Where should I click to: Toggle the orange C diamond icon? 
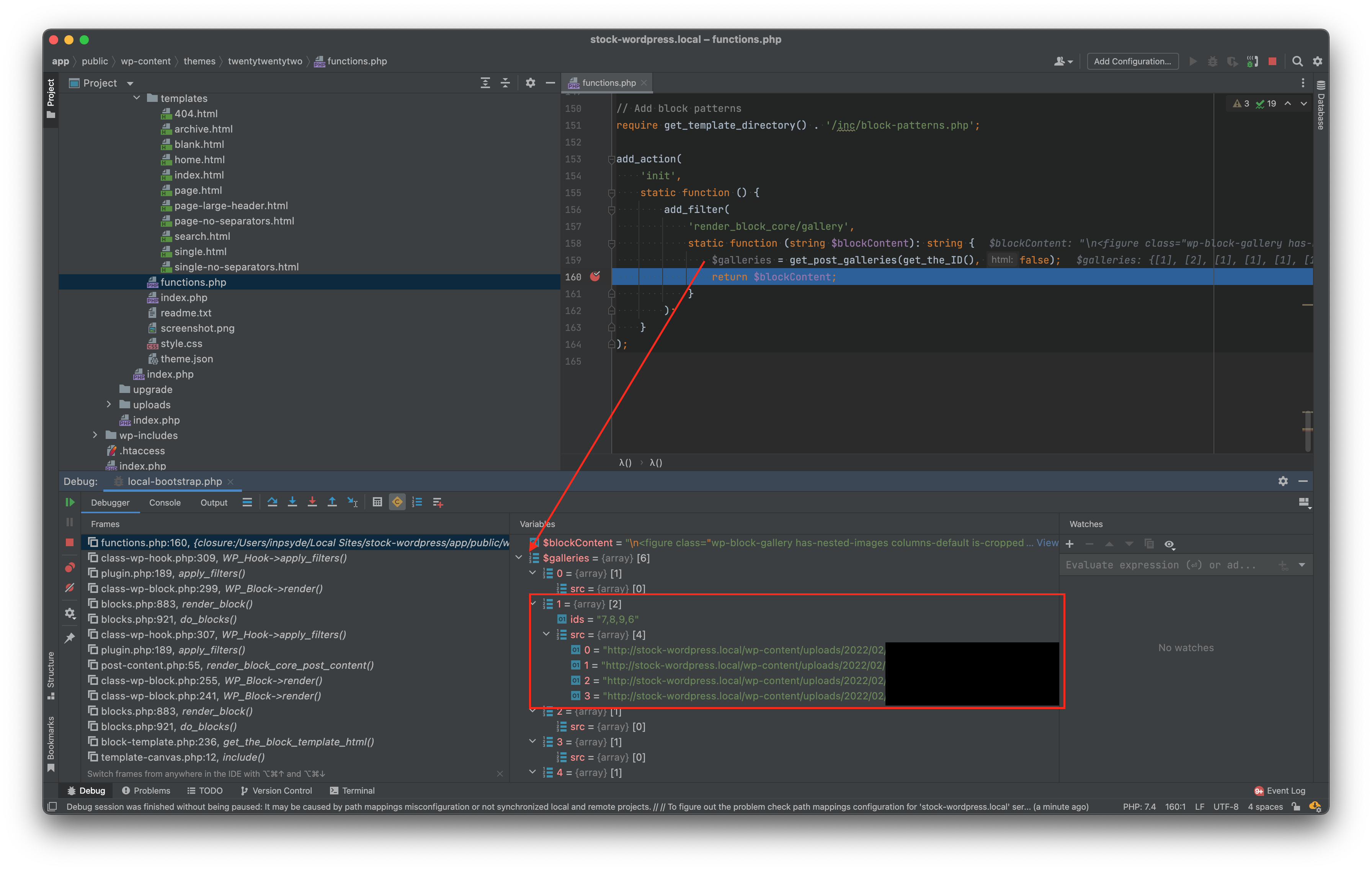coord(397,502)
